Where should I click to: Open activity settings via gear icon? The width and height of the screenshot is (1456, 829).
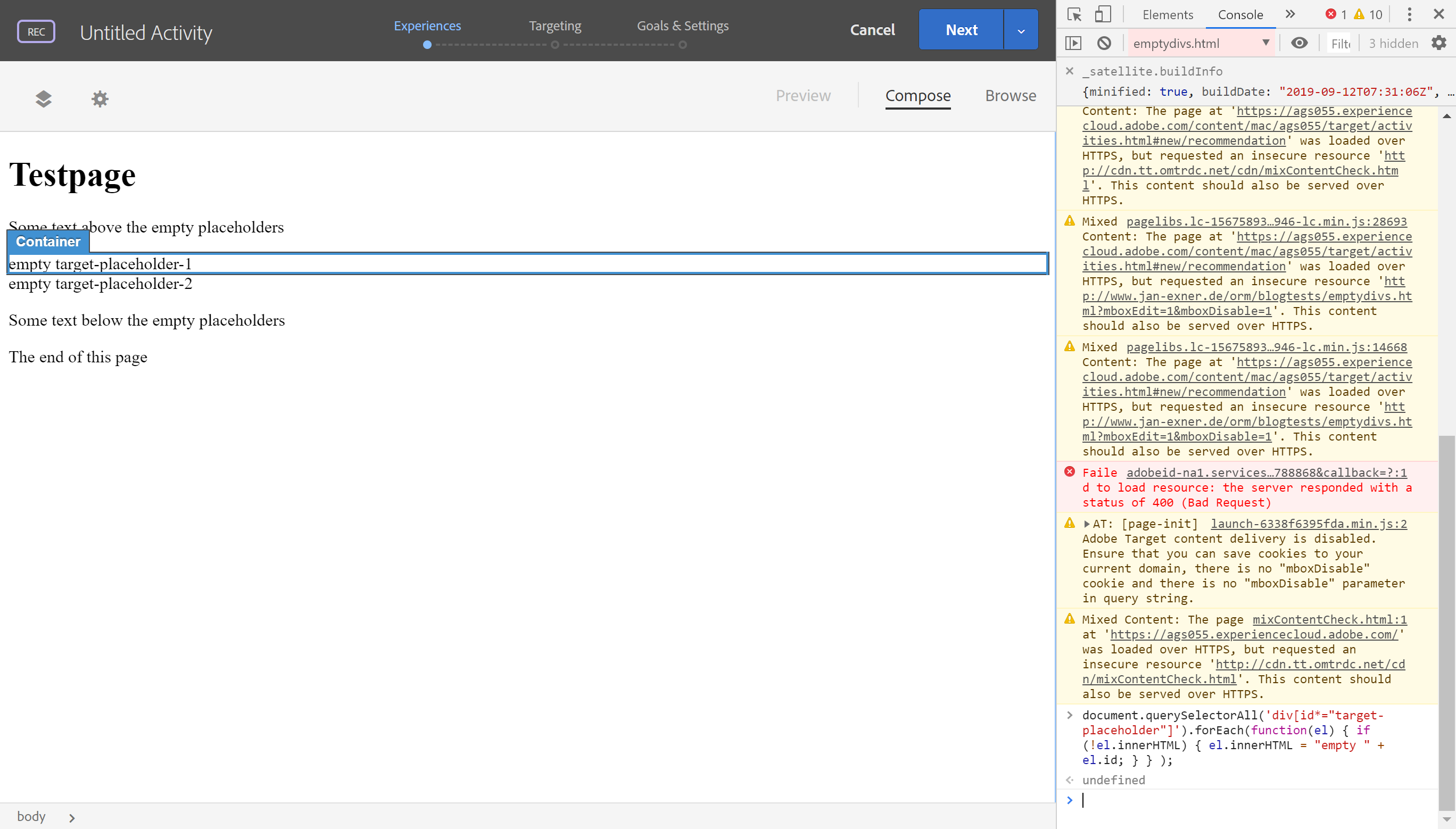click(100, 99)
